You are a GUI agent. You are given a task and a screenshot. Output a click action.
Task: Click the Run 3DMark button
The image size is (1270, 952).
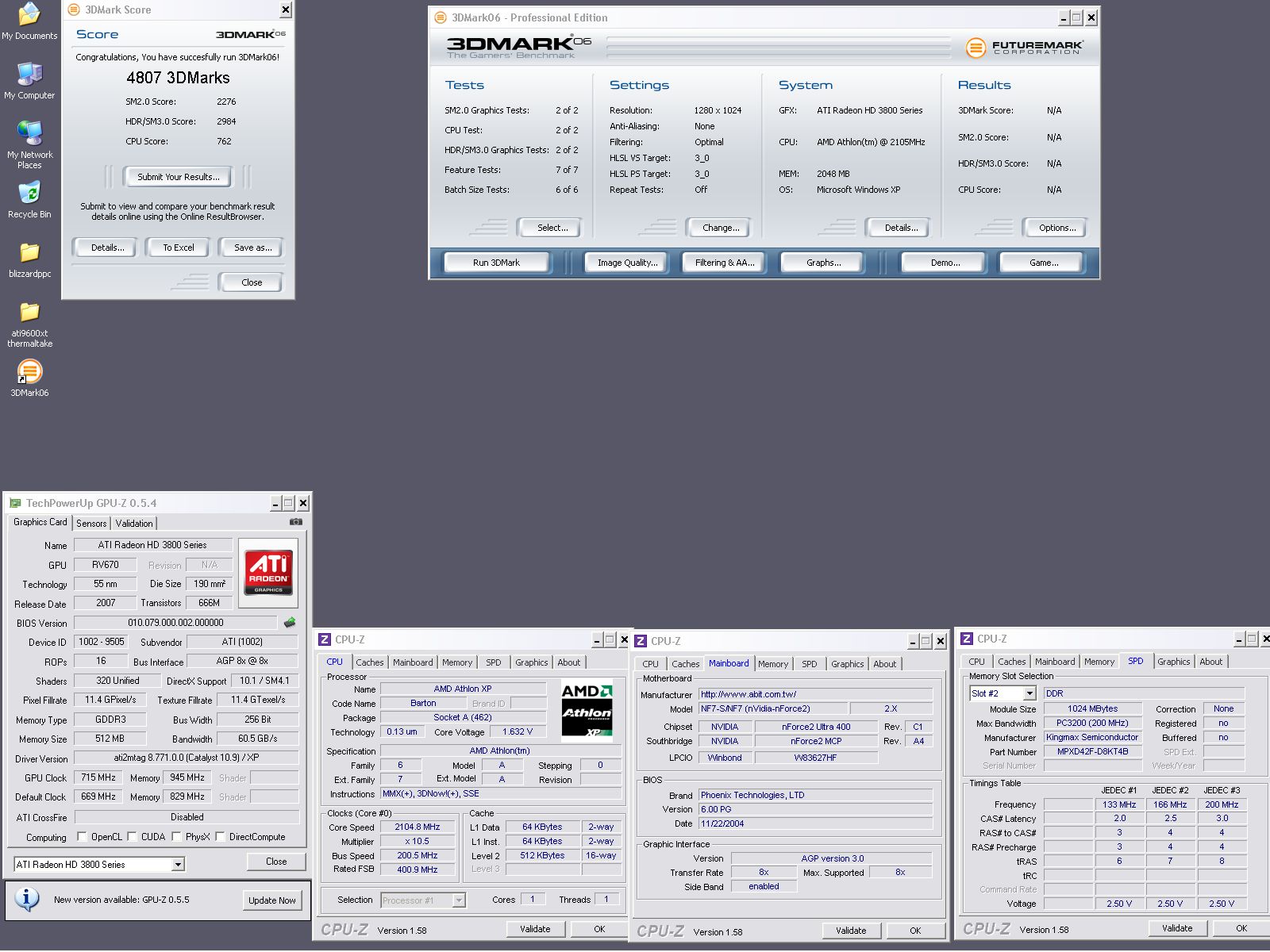point(496,263)
